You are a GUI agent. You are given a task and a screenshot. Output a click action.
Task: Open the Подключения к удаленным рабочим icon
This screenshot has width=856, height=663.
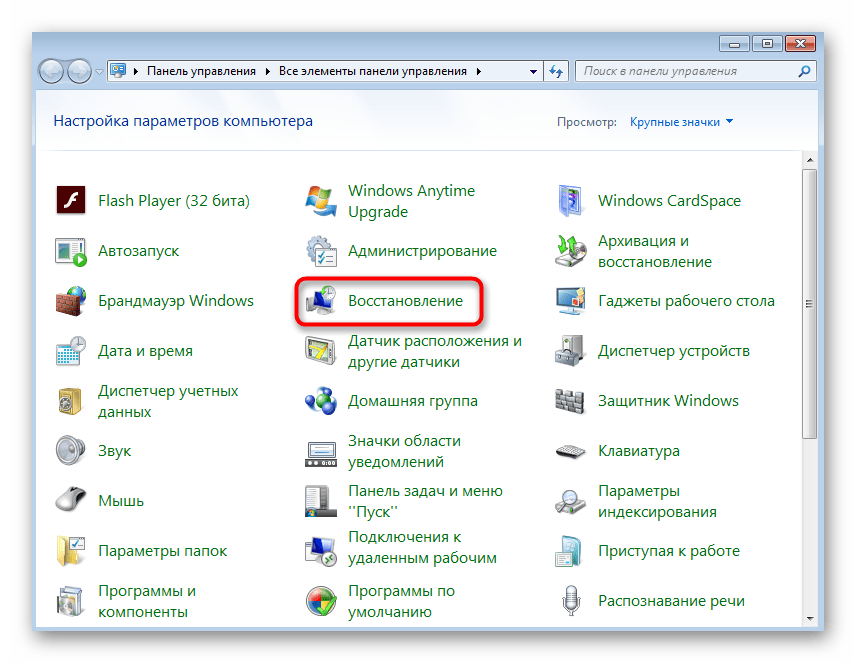point(321,550)
